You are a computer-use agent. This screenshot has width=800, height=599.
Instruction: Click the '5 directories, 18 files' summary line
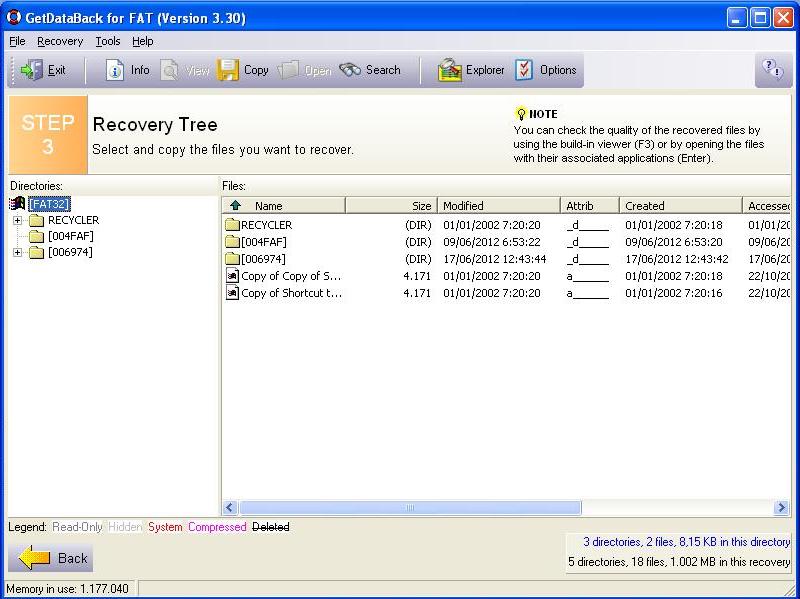tap(679, 562)
